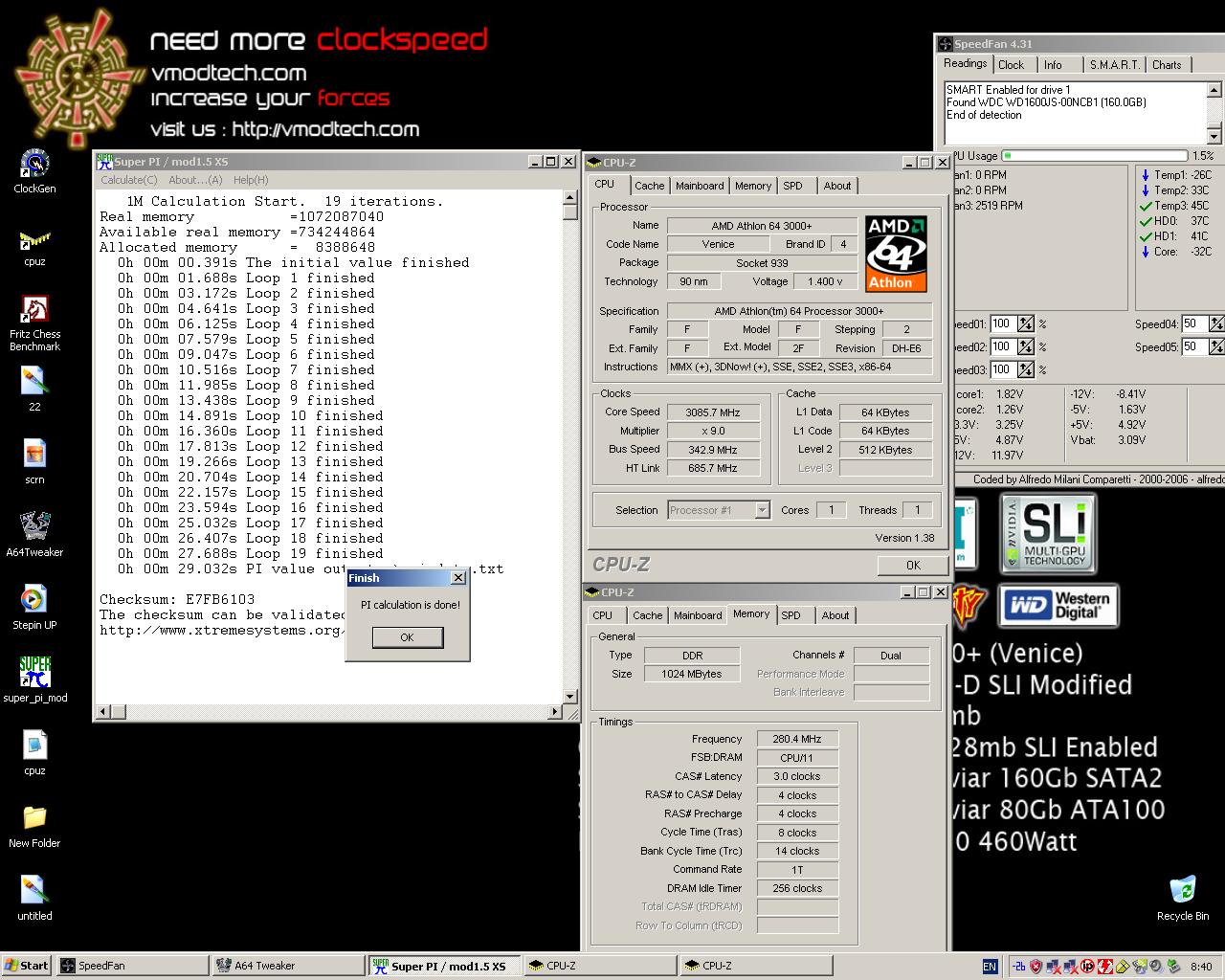Click the Super PI title bar icon
Viewport: 1225px width, 980px height.
[104, 162]
